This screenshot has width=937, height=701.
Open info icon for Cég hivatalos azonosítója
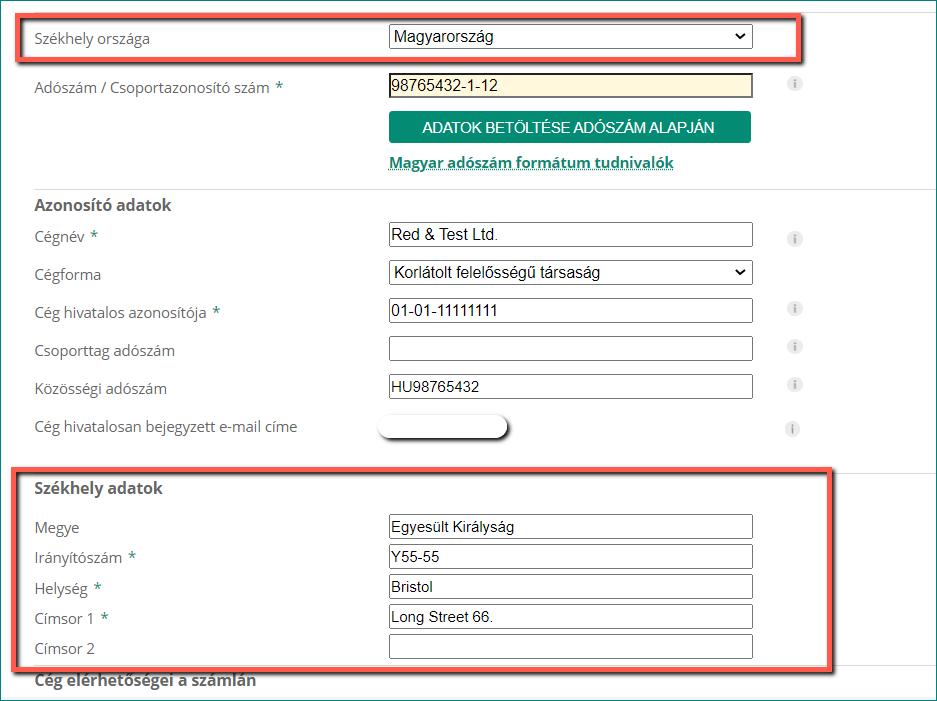(794, 309)
